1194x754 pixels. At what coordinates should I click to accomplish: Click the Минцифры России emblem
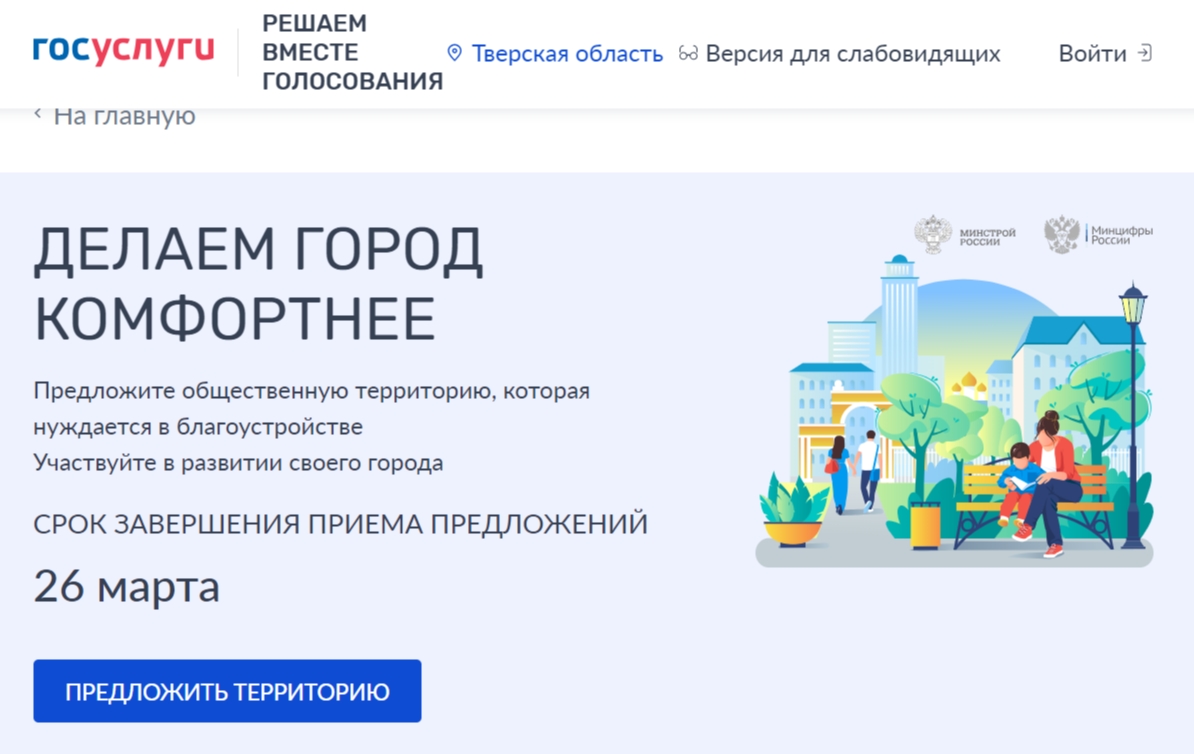(x=1062, y=235)
